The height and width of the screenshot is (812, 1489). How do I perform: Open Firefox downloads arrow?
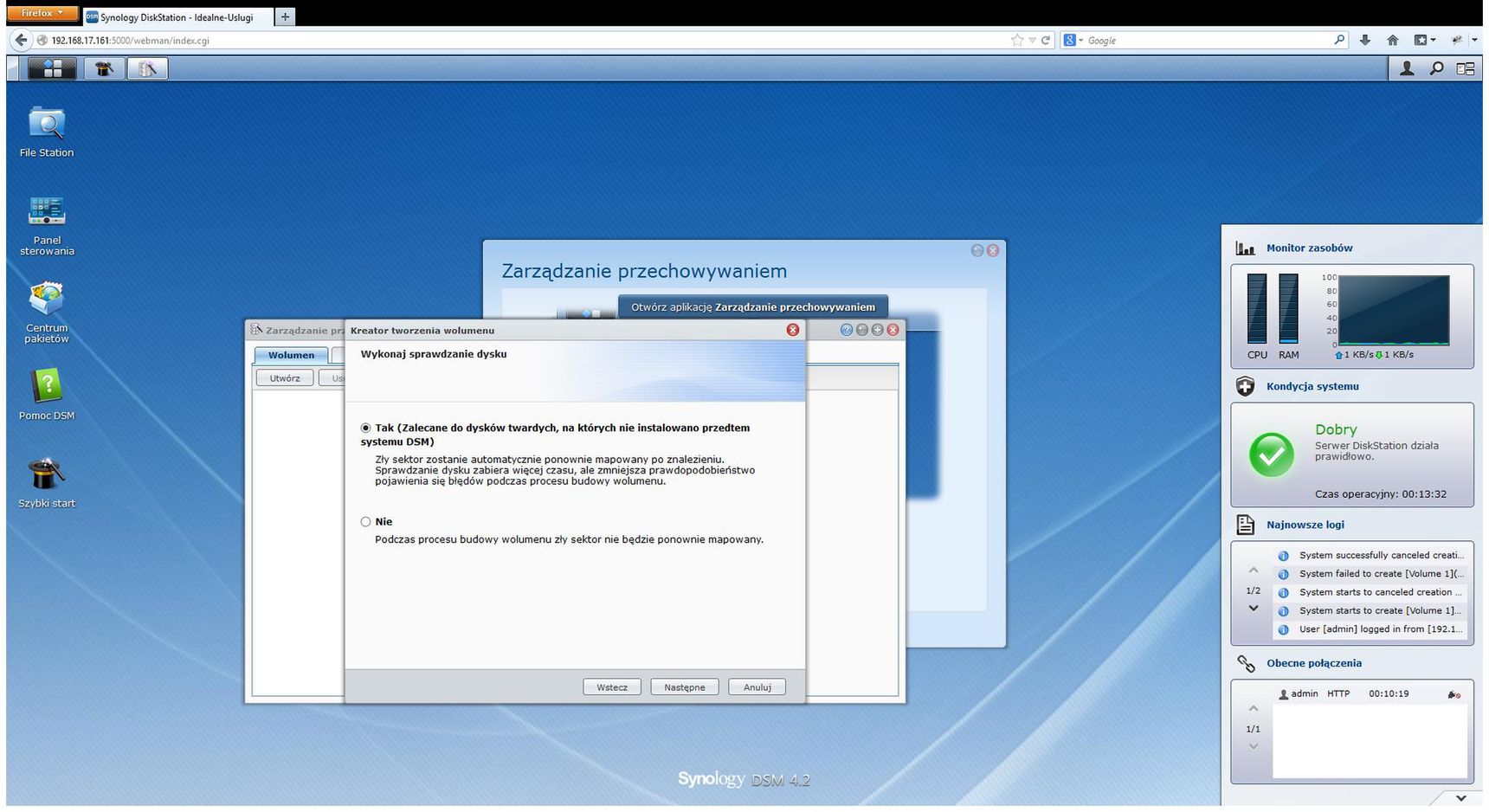pos(1365,40)
